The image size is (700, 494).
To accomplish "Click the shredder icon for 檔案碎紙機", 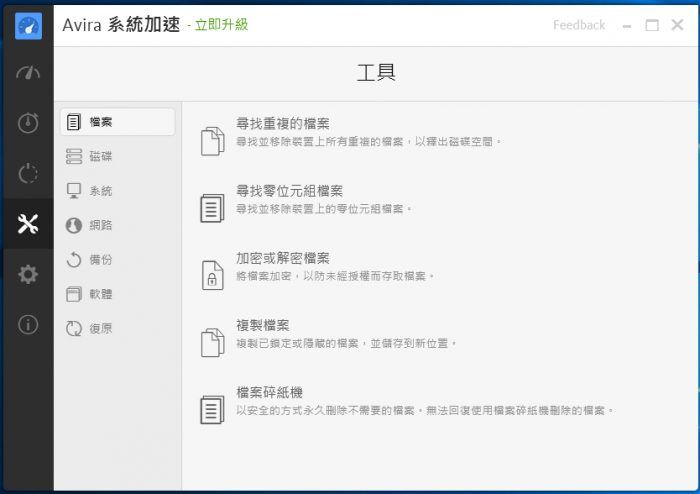I will point(212,410).
